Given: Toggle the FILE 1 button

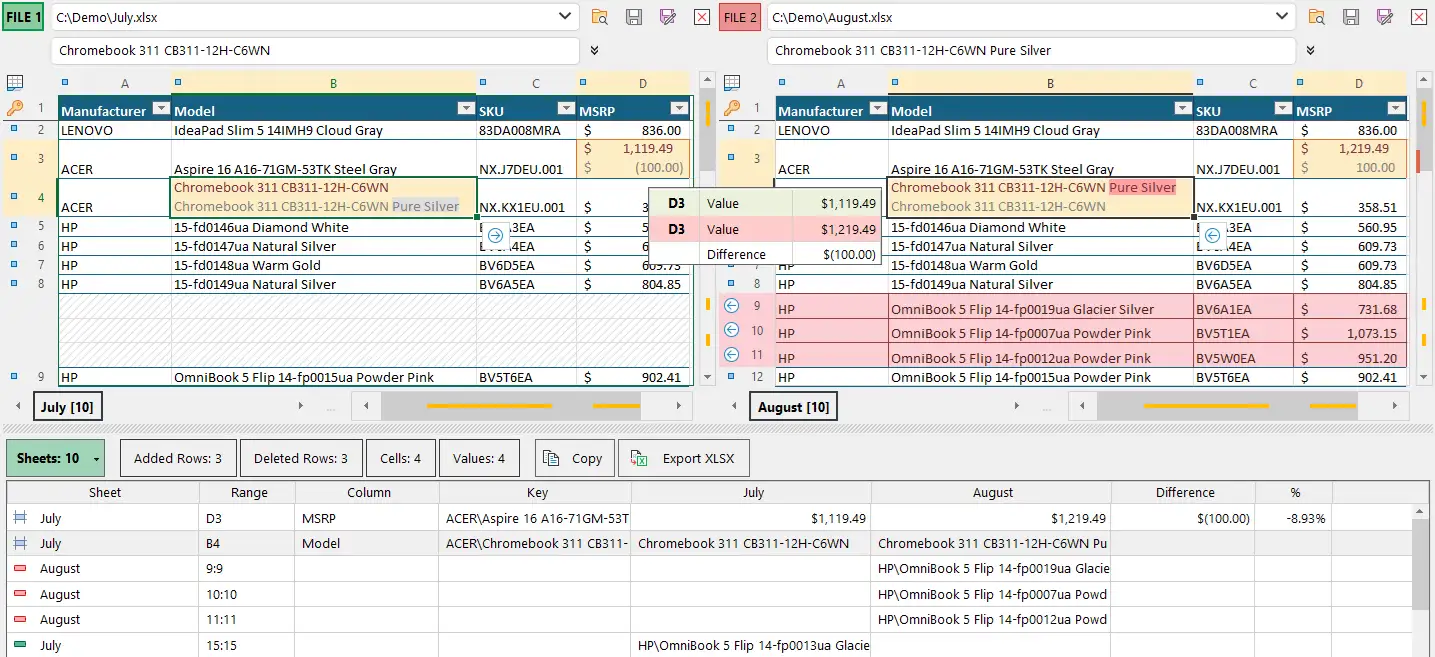Looking at the screenshot, I should pos(23,17).
